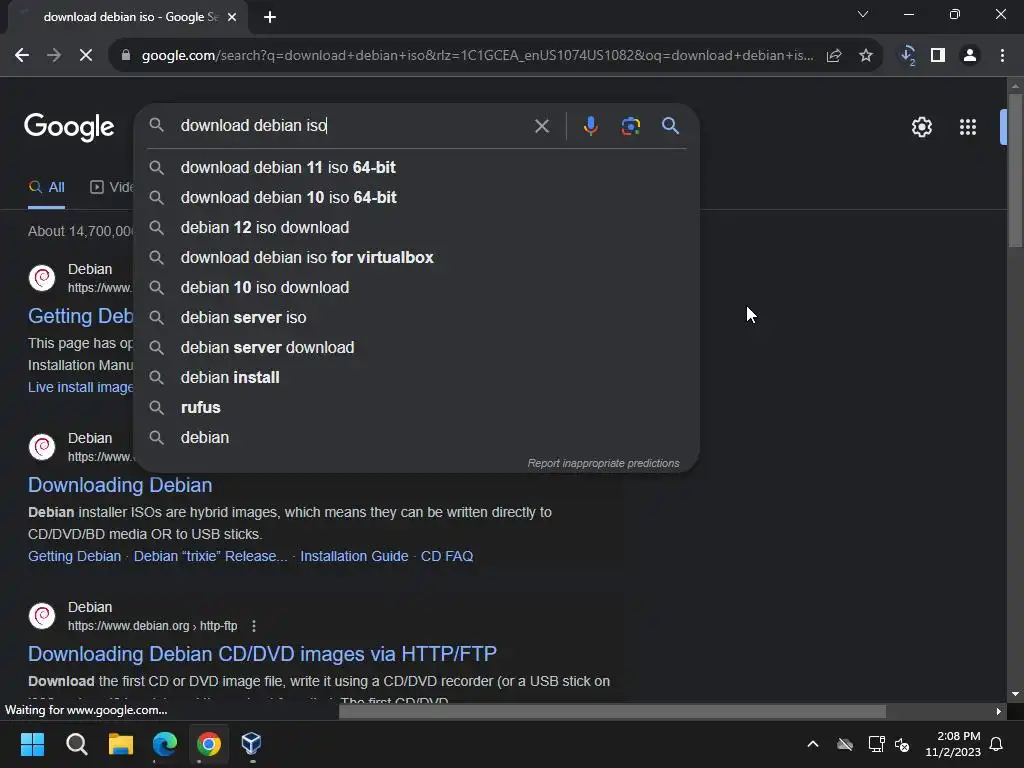Open File Explorer from taskbar
The image size is (1024, 768).
pos(121,744)
